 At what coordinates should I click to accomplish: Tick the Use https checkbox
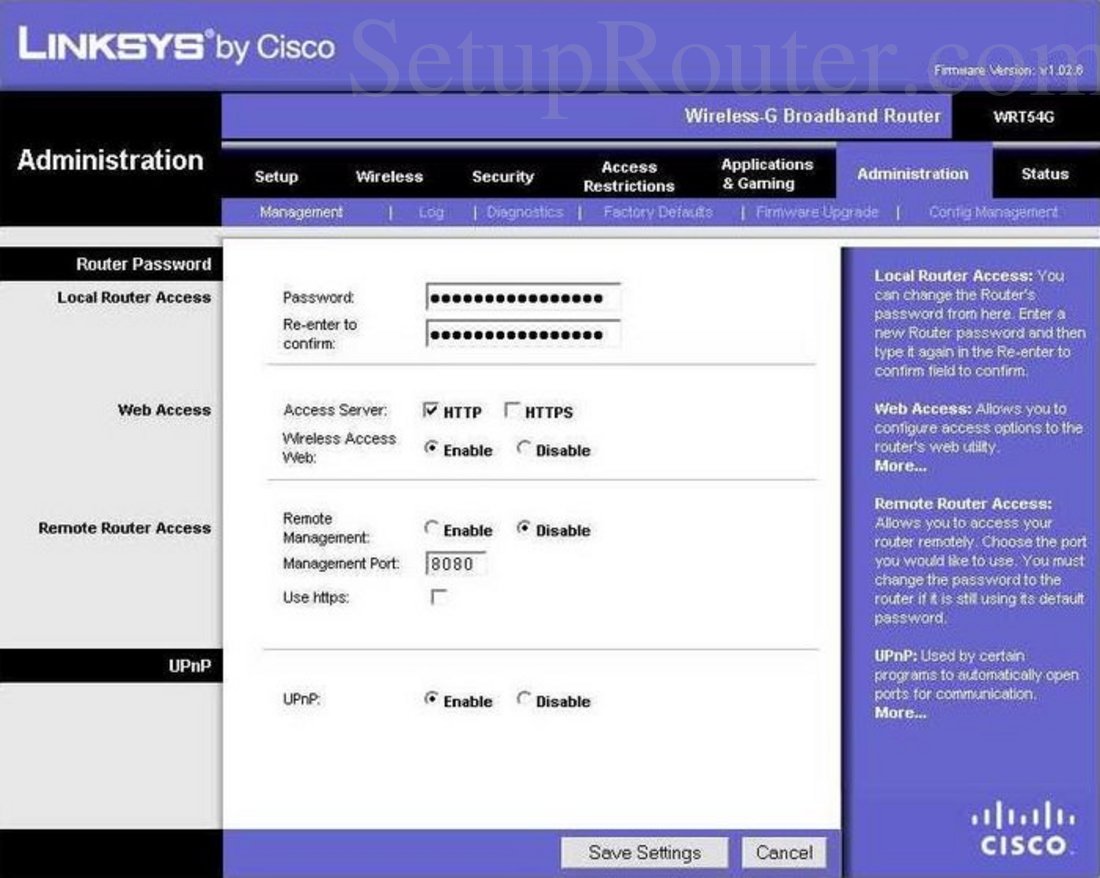pyautogui.click(x=438, y=597)
